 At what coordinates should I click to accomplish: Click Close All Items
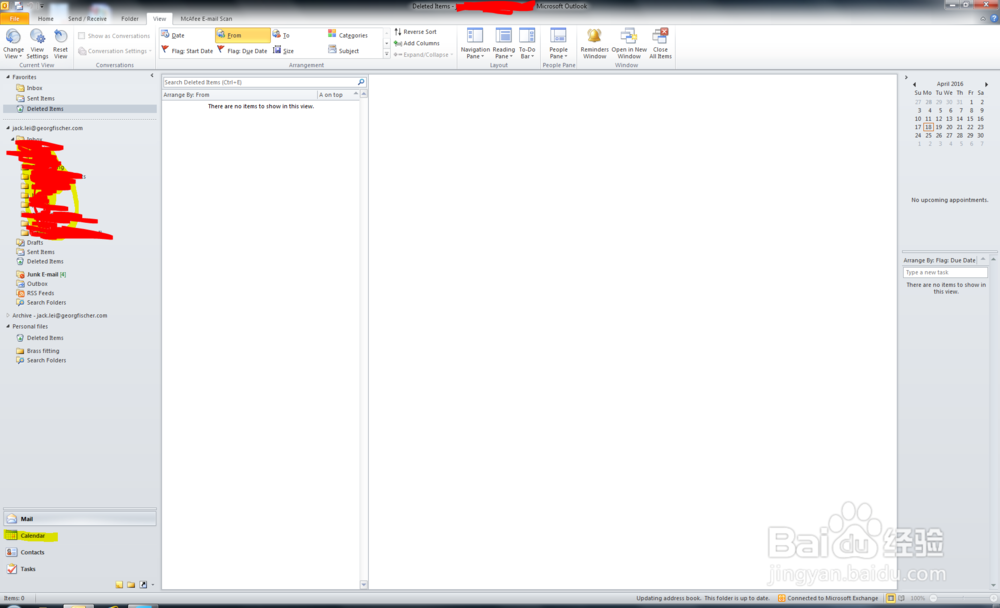click(x=660, y=44)
